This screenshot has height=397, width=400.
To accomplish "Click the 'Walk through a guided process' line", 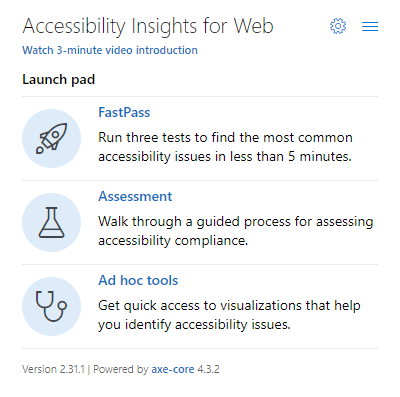I will pos(236,222).
